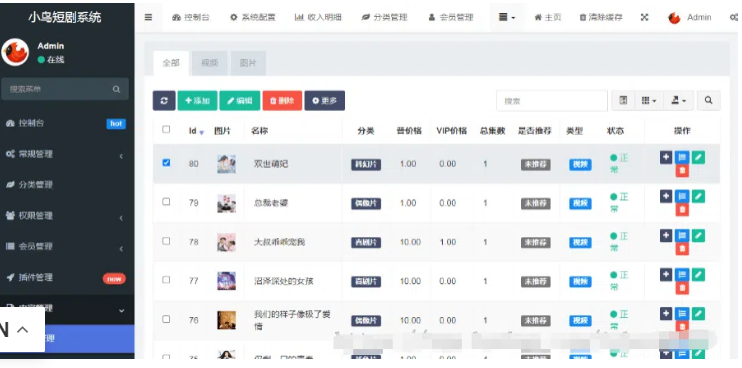Click the magnifier icon in sidebar search box

116,89
